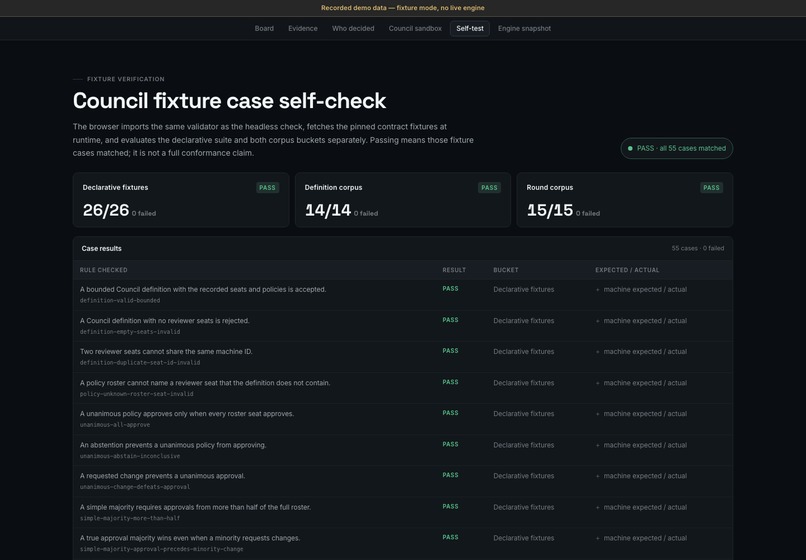Click PASS badge on Round corpus card
The width and height of the screenshot is (806, 560).
pos(711,188)
